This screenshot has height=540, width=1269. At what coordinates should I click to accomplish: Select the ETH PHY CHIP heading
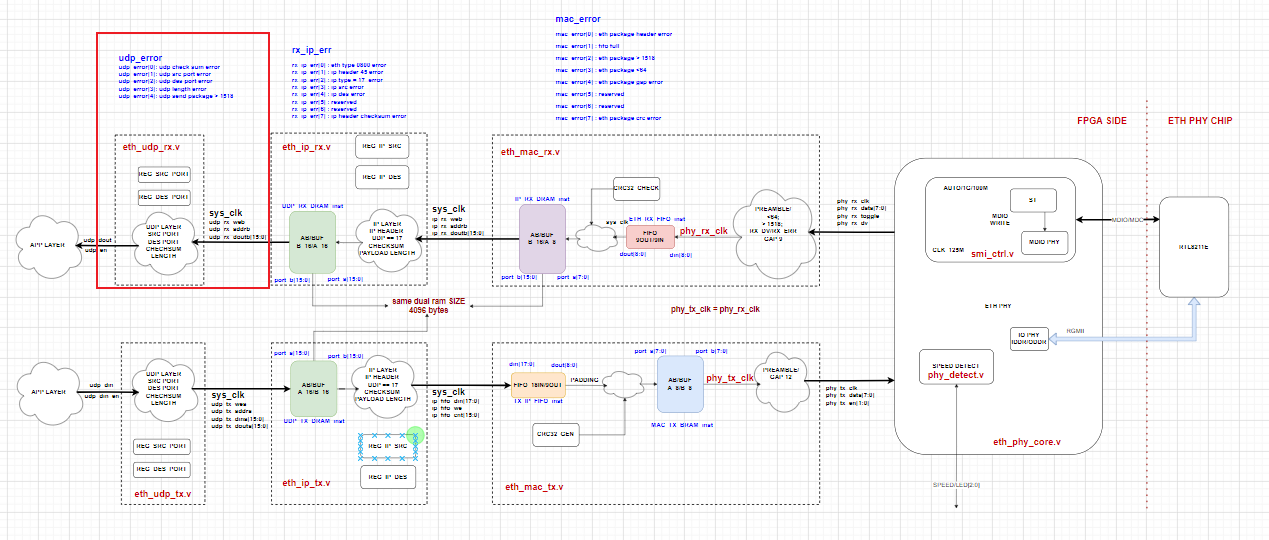(x=1200, y=120)
